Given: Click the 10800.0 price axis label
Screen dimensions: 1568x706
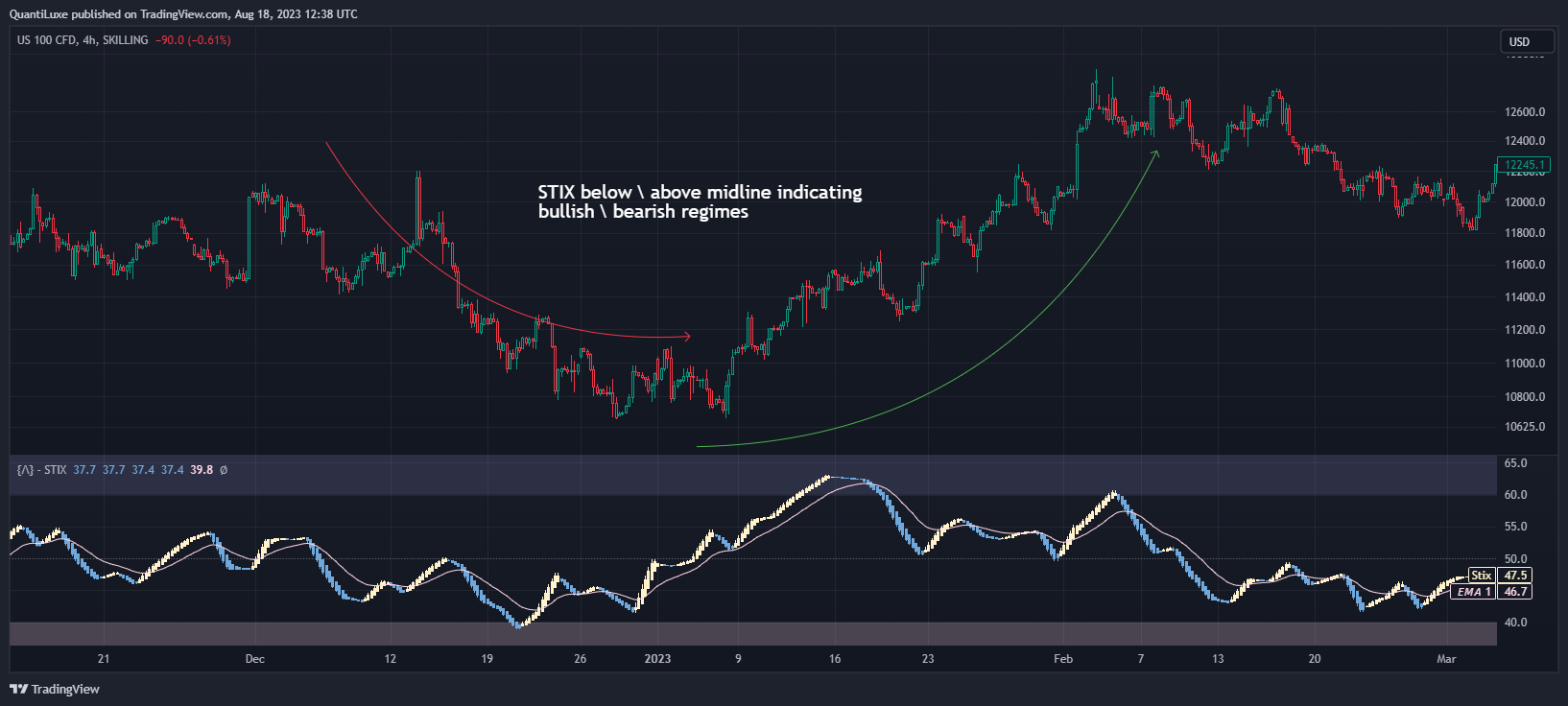Looking at the screenshot, I should click(x=1525, y=397).
